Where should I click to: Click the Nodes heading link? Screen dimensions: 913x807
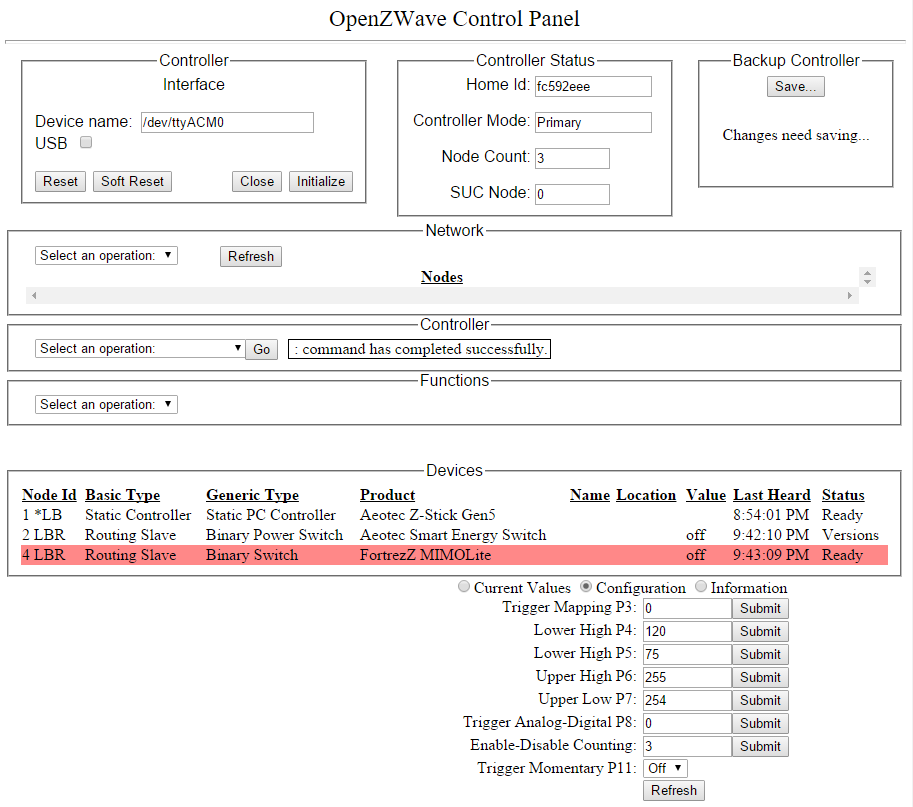pyautogui.click(x=442, y=277)
